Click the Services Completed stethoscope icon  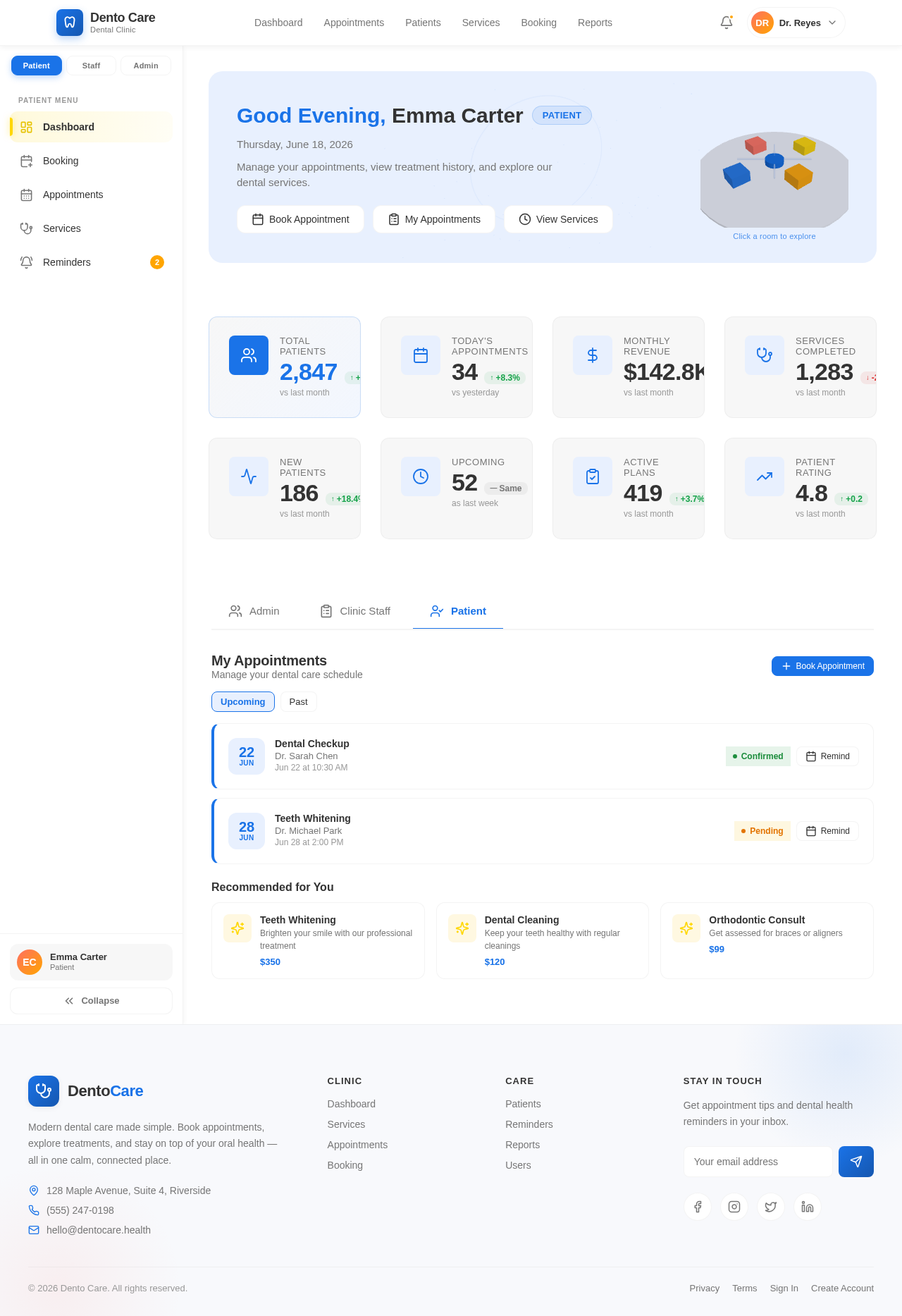tap(765, 355)
